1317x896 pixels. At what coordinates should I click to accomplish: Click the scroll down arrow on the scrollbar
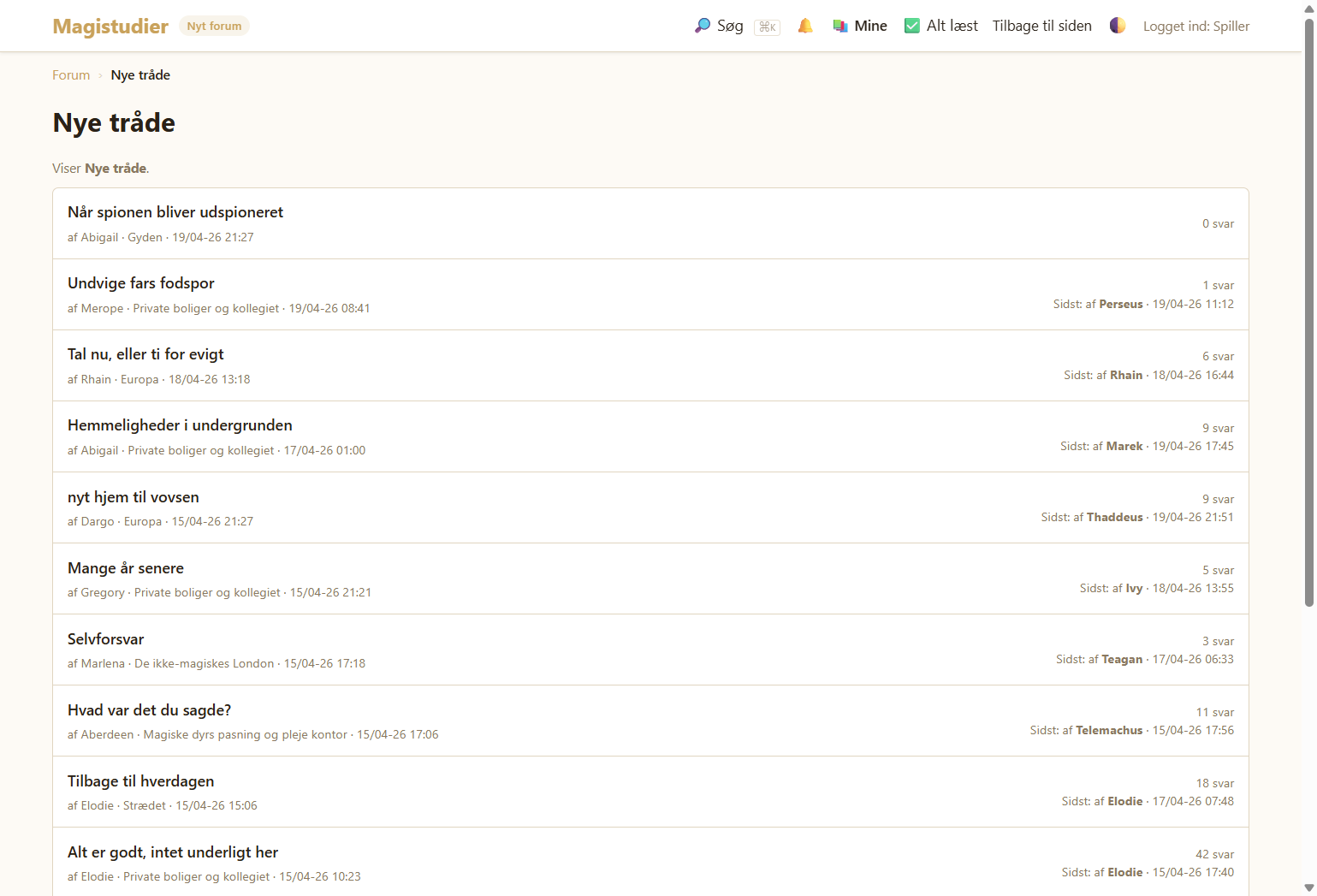[x=1308, y=887]
